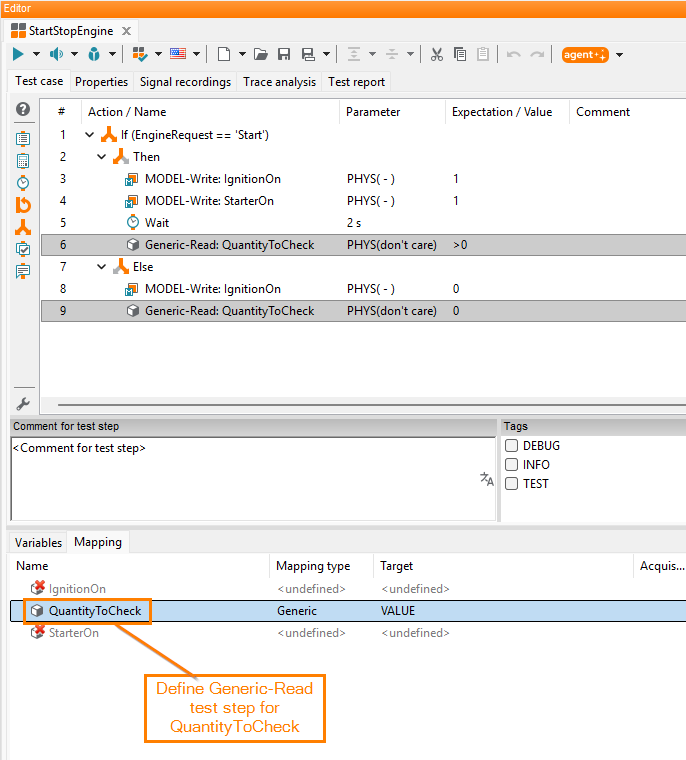This screenshot has height=760, width=686.
Task: Open the dropdown next to the bug icon
Action: click(112, 54)
